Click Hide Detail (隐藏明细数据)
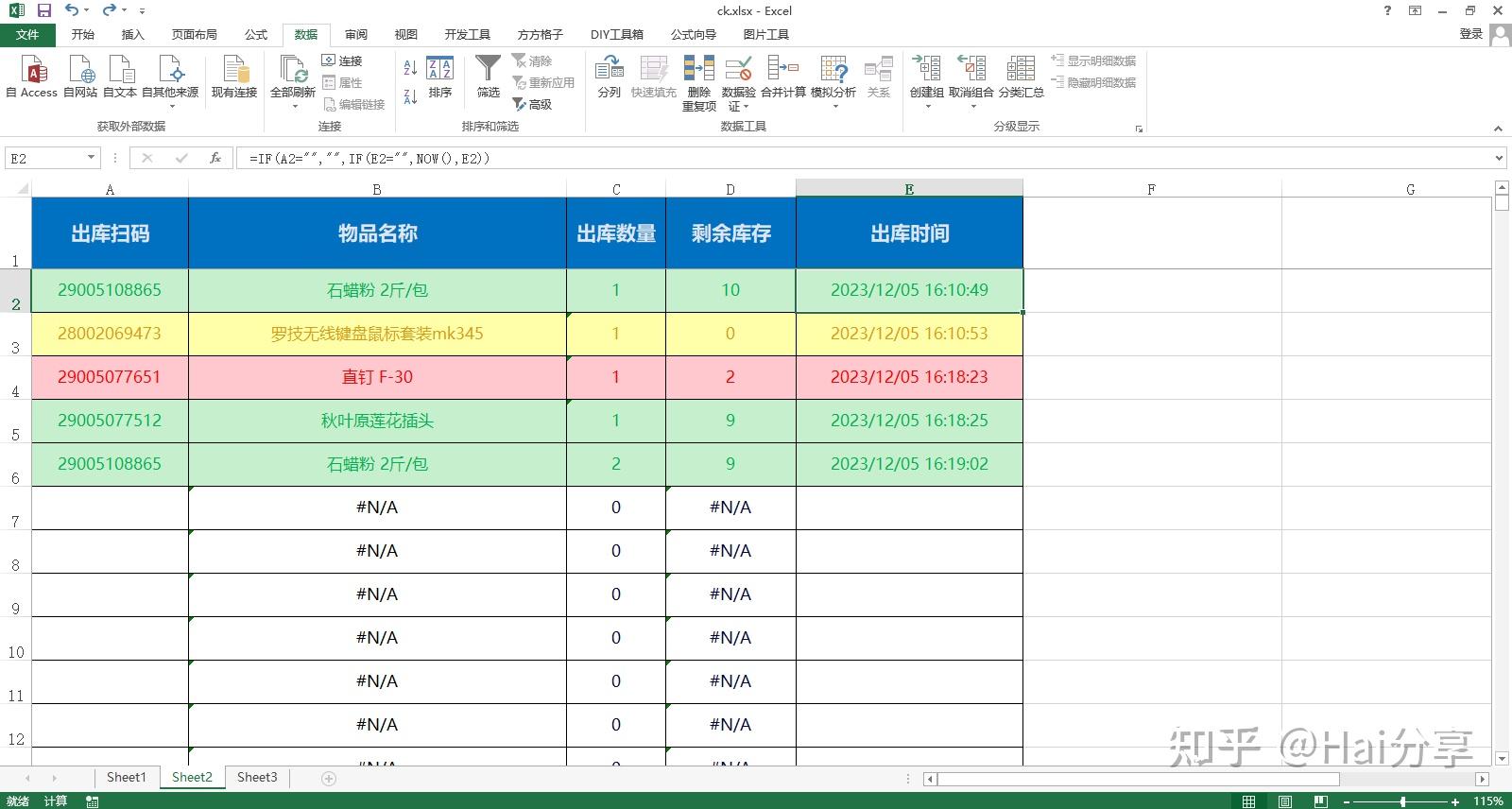The height and width of the screenshot is (809, 1512). tap(1094, 82)
